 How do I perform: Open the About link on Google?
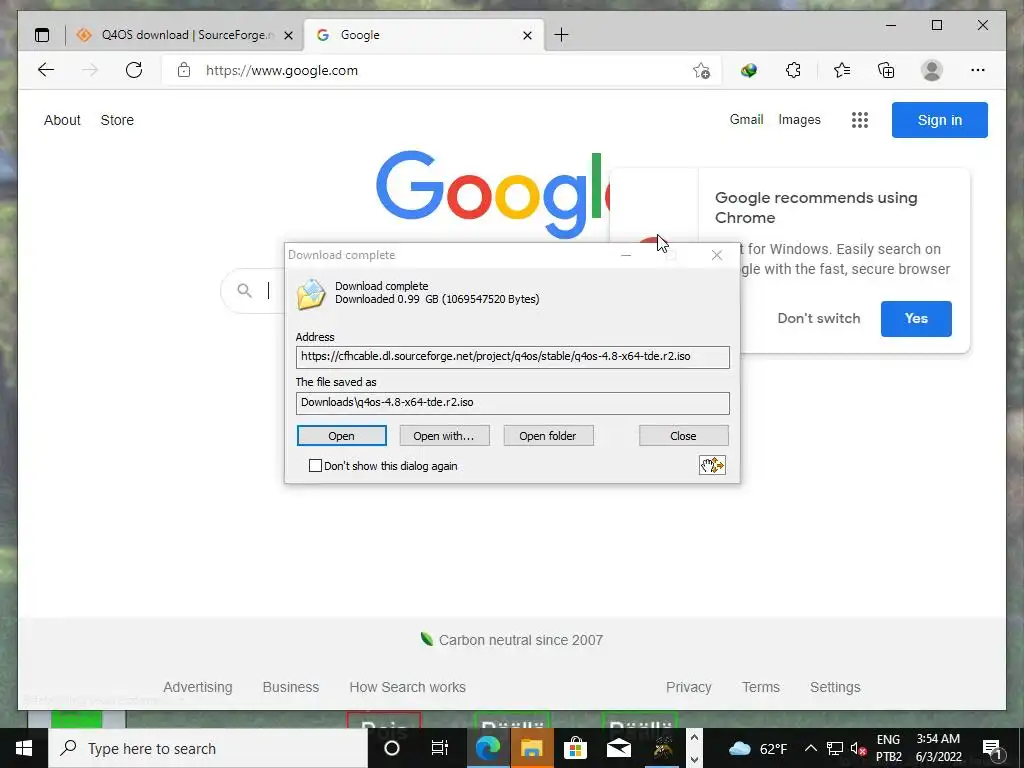click(62, 120)
